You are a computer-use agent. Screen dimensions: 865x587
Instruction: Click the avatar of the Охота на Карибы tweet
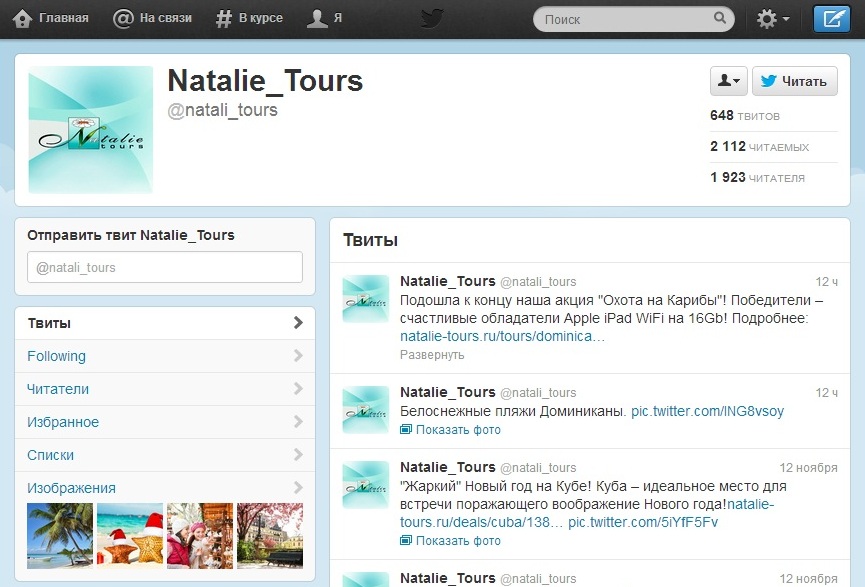coord(366,298)
